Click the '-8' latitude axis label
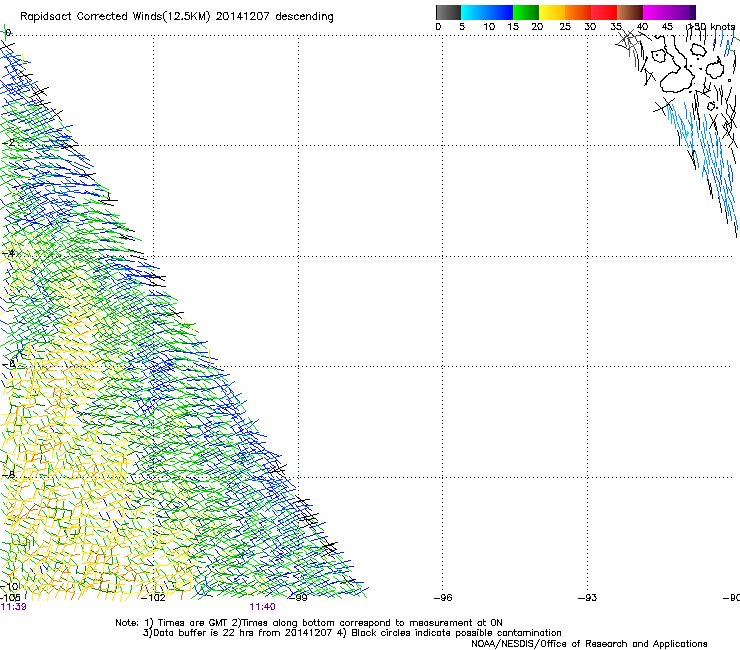 click(x=9, y=474)
